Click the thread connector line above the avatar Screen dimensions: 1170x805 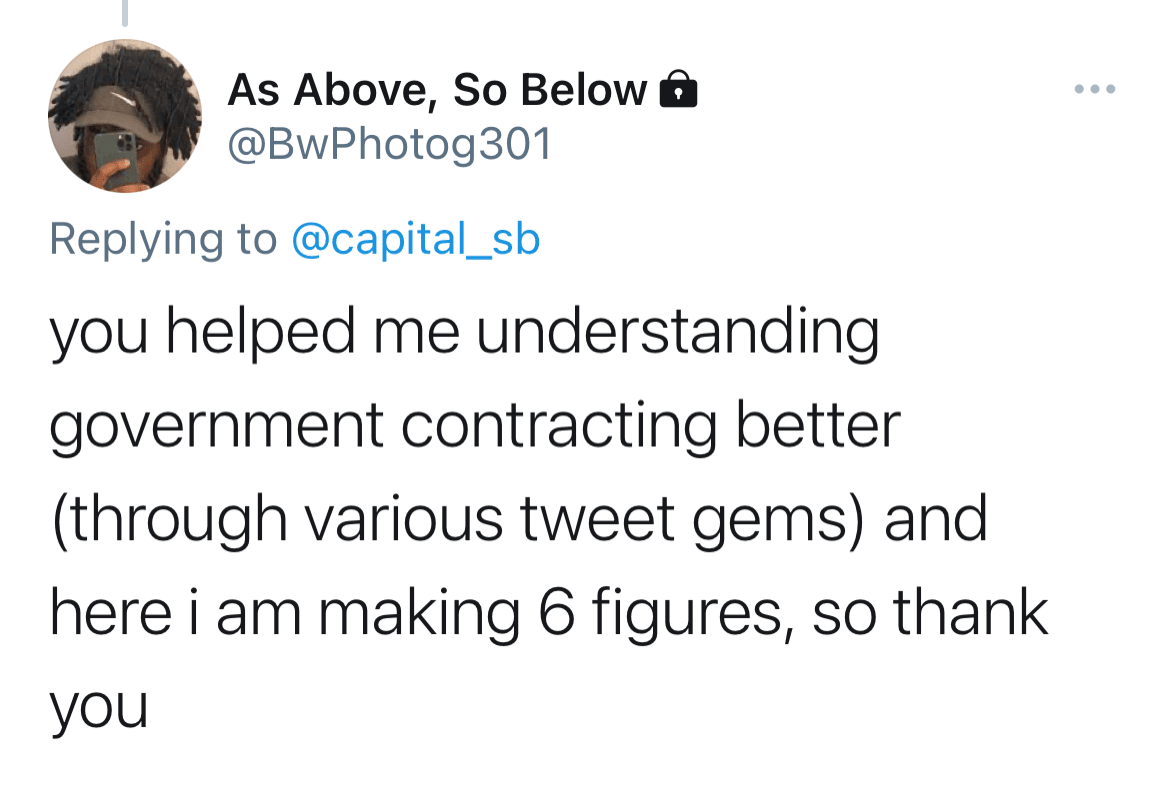coord(124,12)
